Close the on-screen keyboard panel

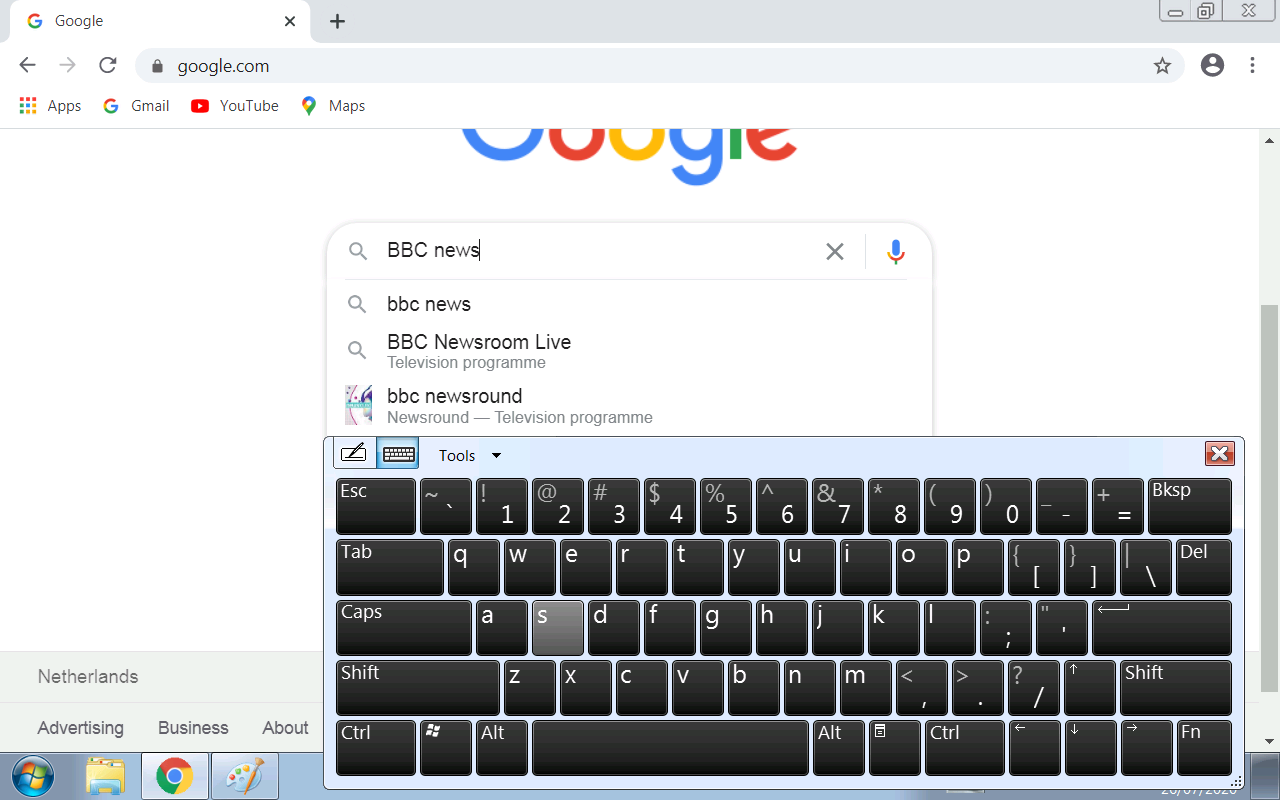coord(1220,454)
